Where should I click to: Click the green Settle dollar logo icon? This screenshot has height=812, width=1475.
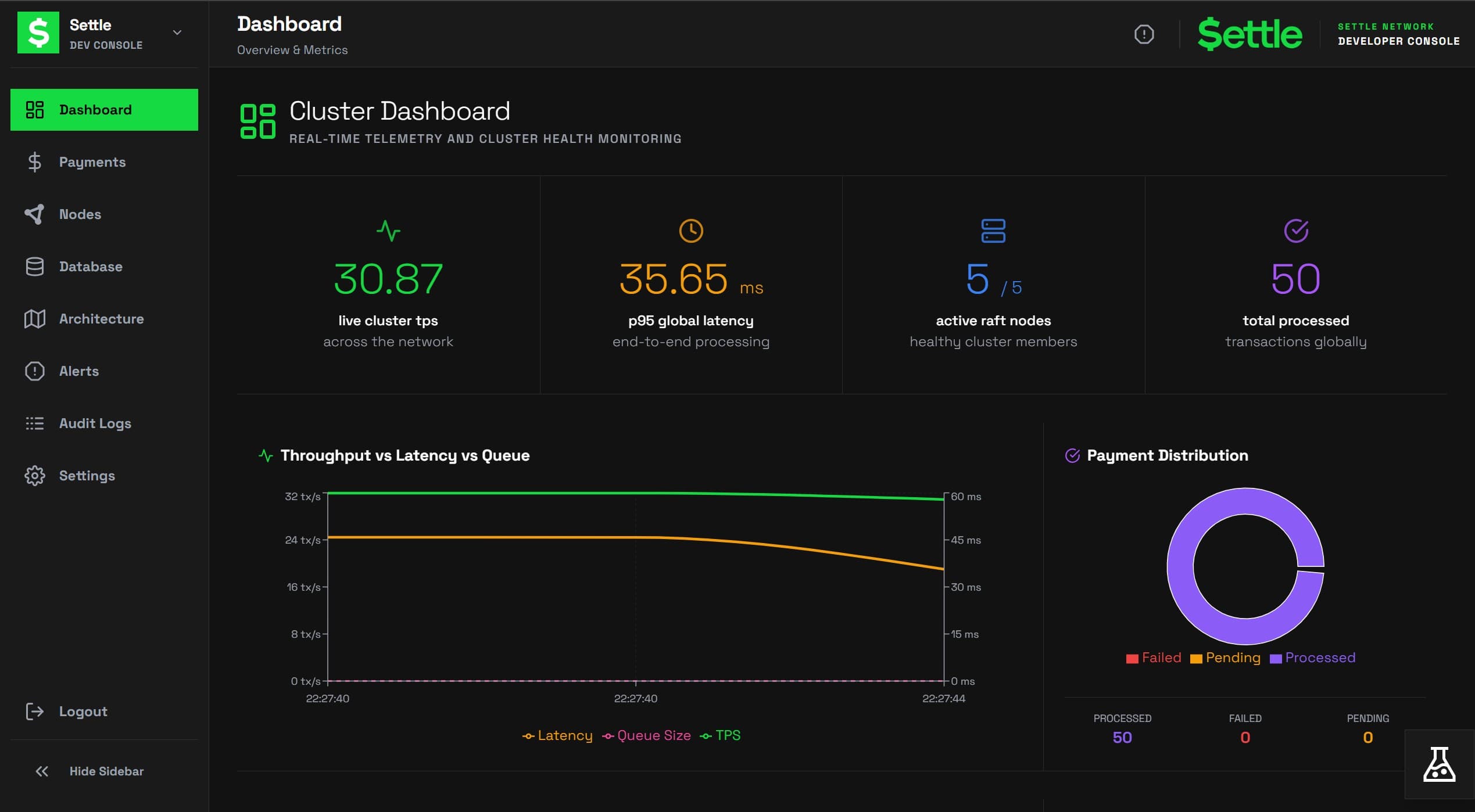tap(38, 33)
